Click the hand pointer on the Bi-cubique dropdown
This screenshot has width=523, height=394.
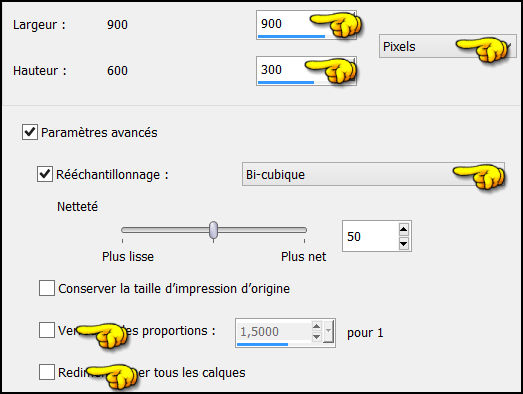479,176
